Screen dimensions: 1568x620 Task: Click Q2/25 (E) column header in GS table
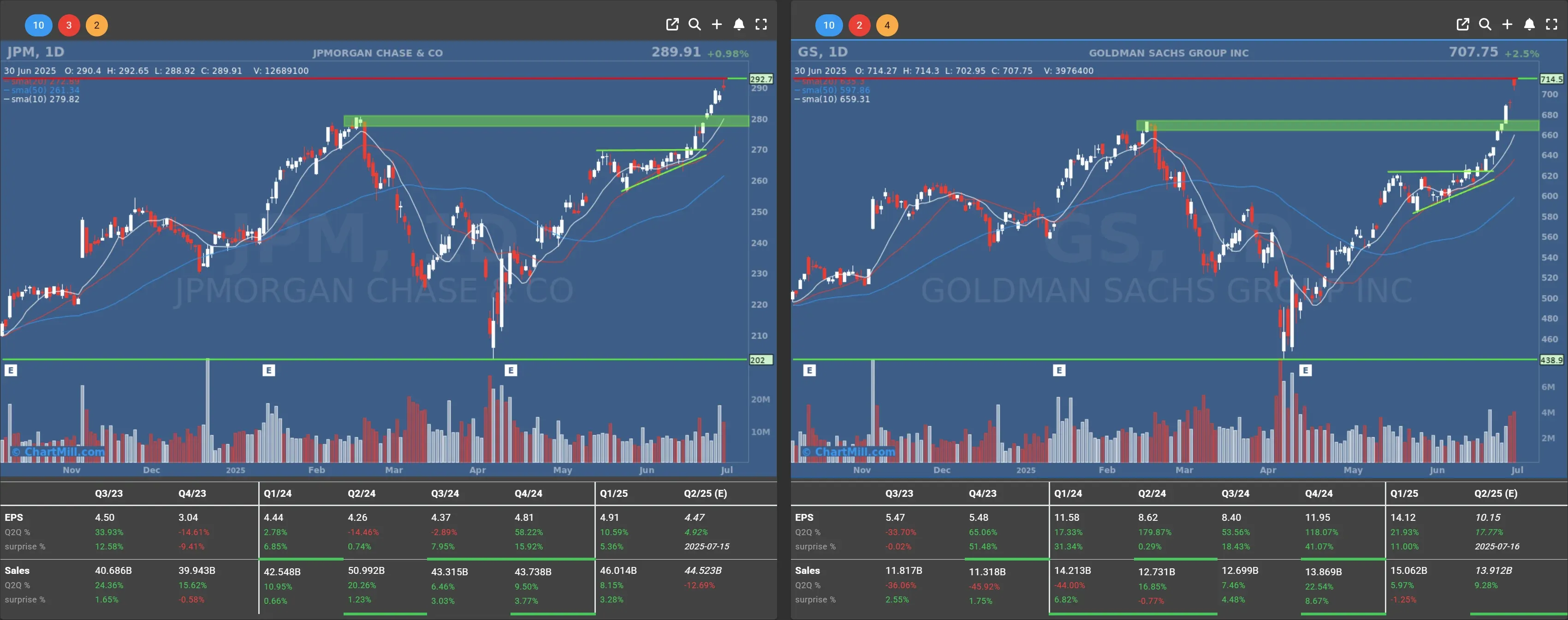point(1496,493)
